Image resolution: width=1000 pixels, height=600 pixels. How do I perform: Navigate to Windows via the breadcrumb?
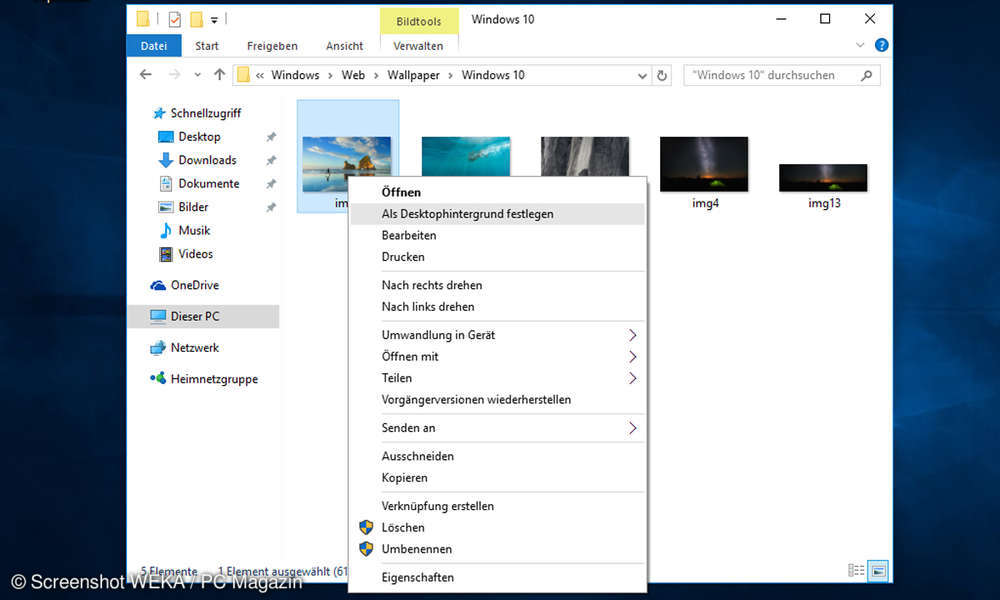295,75
